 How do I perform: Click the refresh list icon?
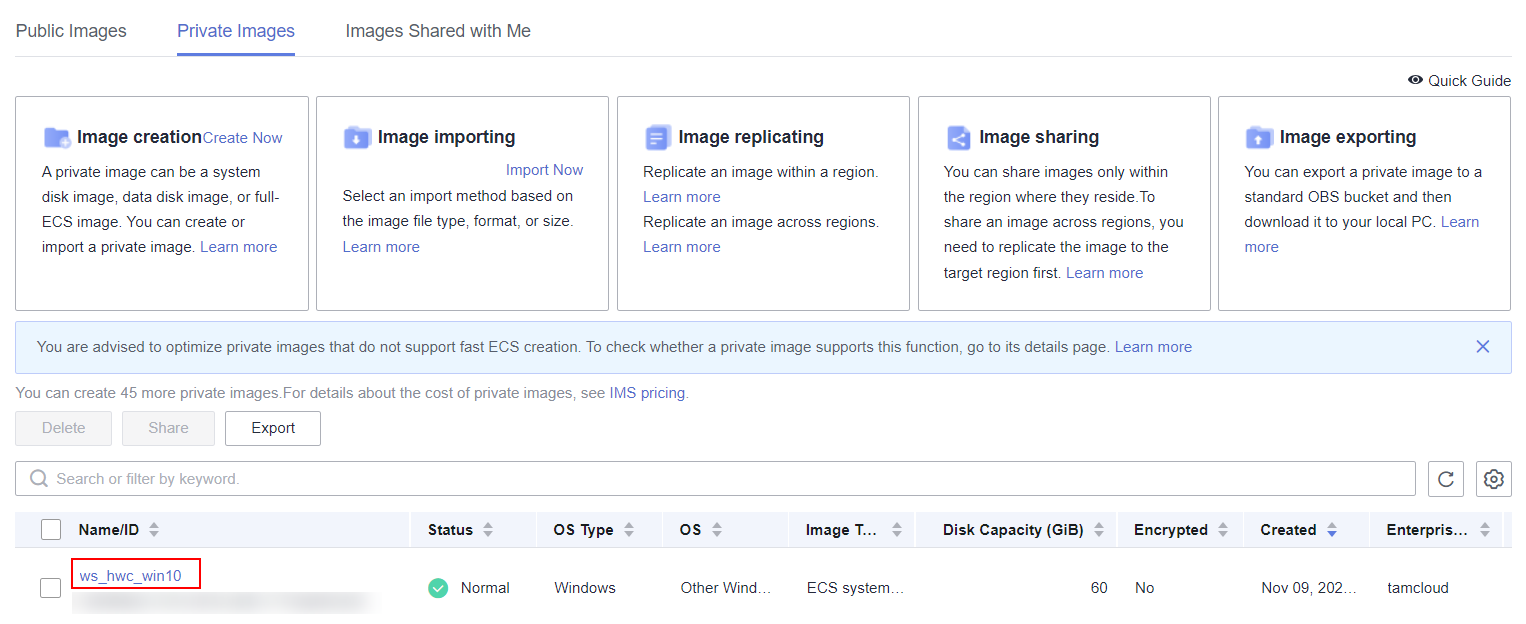click(x=1445, y=479)
